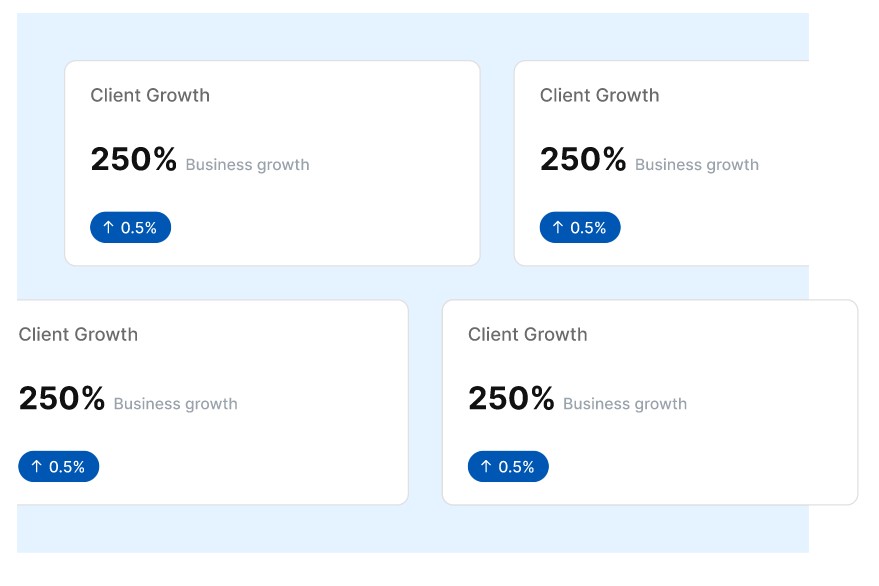The width and height of the screenshot is (879, 586).
Task: Click the up arrow icon in bottom-right card badge
Action: (486, 467)
